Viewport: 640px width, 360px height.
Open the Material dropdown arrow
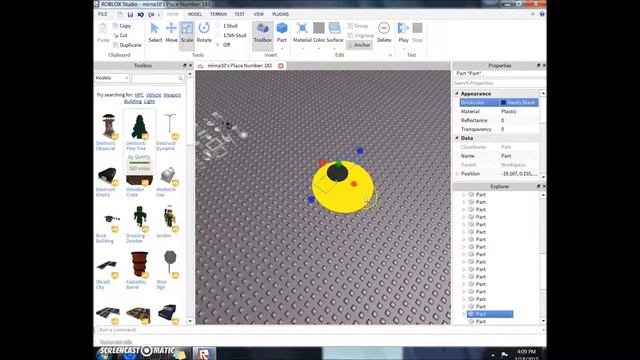tap(302, 49)
